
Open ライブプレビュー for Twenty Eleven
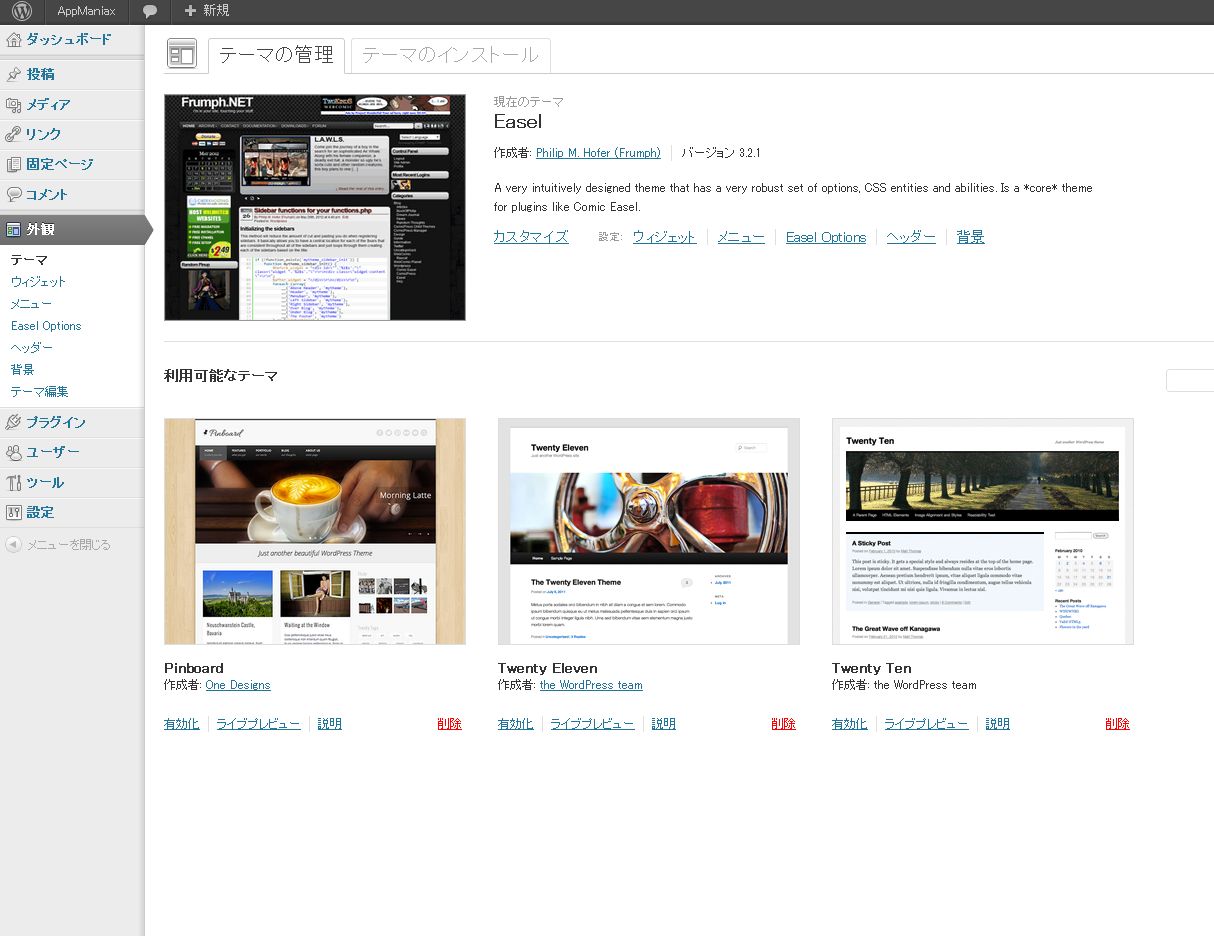click(592, 724)
